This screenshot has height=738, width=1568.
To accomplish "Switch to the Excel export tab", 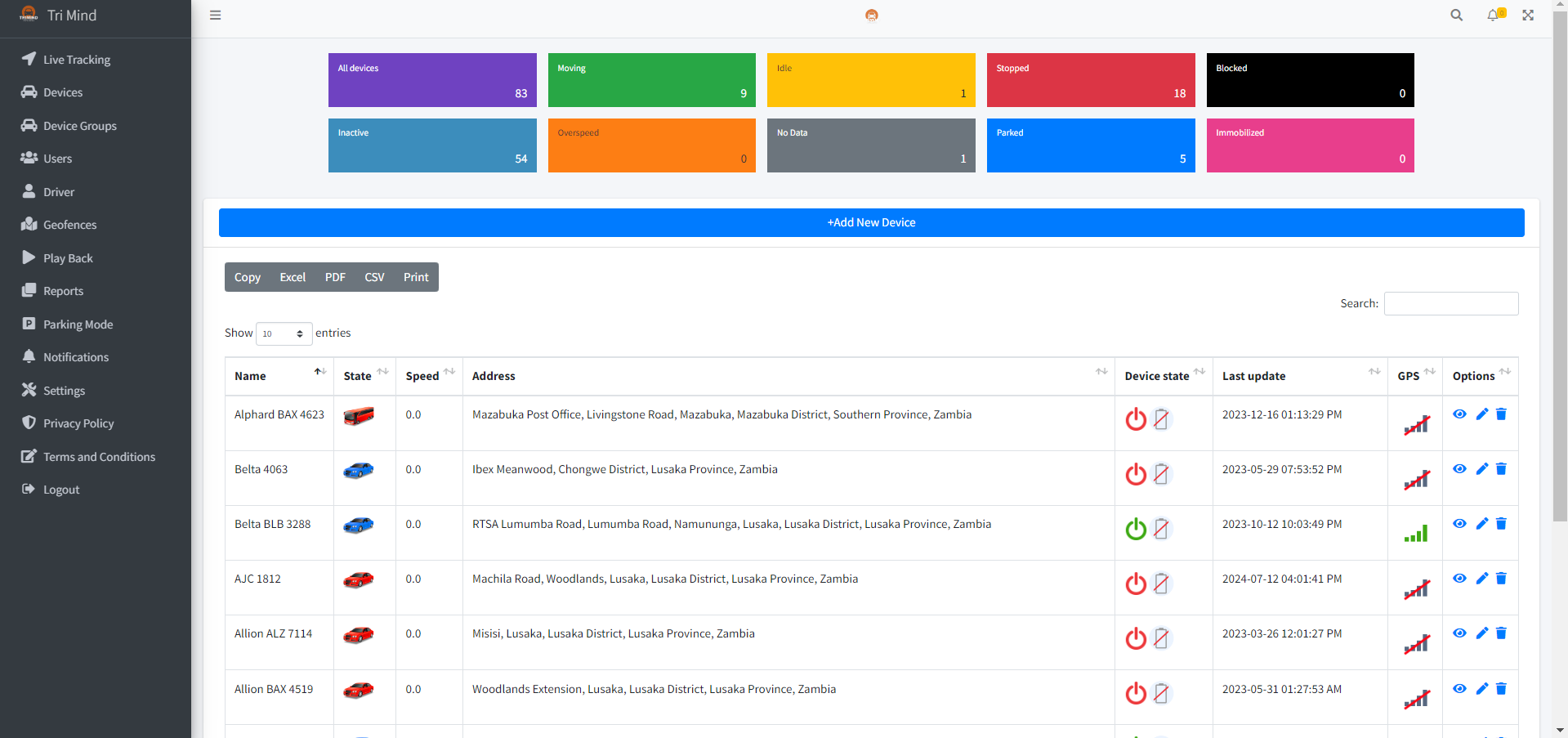I will 292,276.
